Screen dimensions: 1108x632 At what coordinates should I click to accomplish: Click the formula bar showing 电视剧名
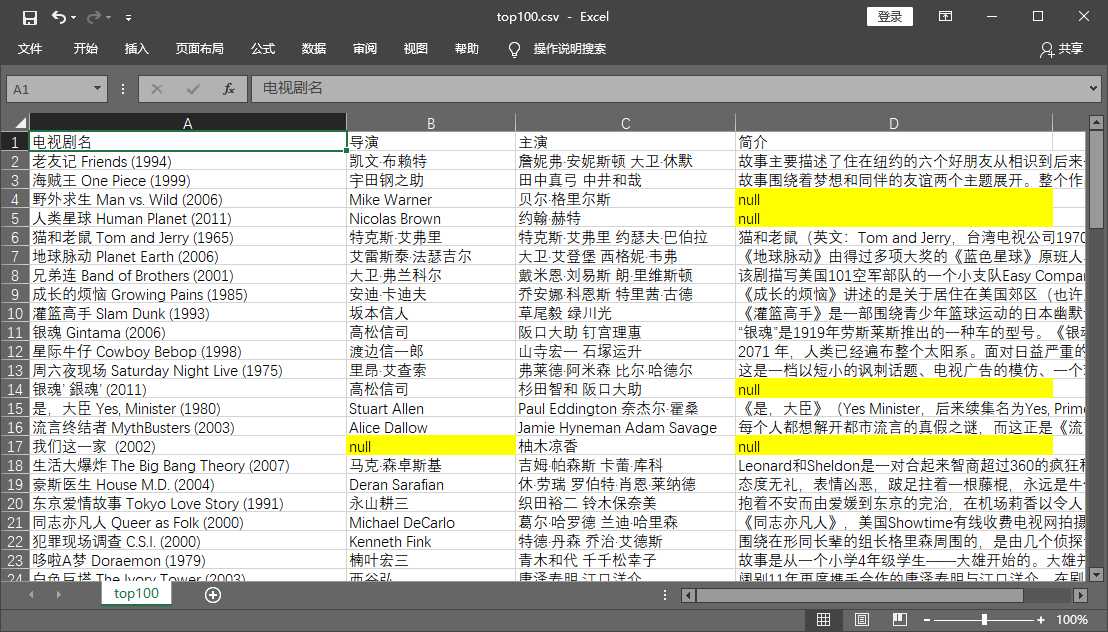(x=668, y=88)
